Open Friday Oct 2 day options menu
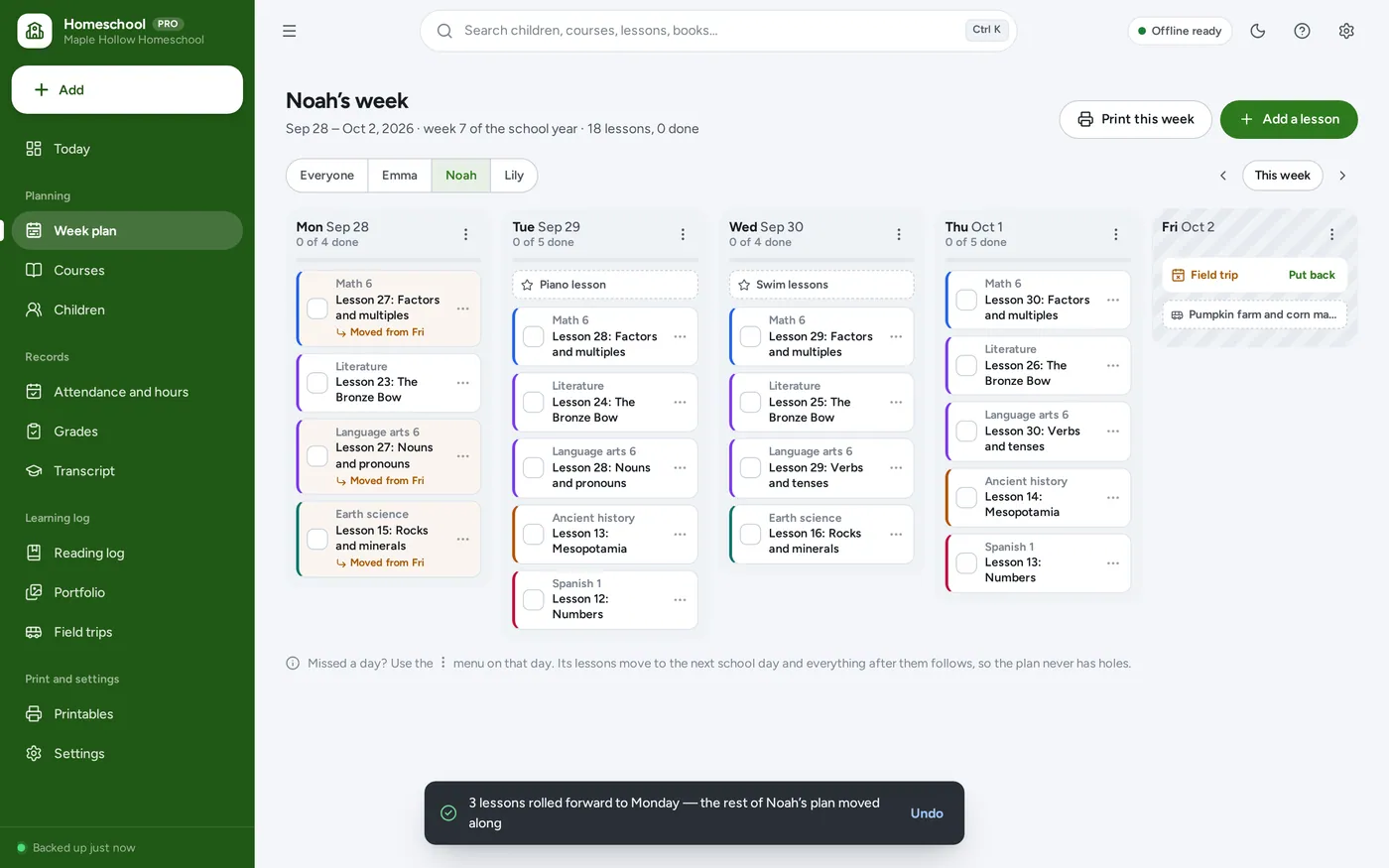Viewport: 1389px width, 868px height. (x=1332, y=234)
